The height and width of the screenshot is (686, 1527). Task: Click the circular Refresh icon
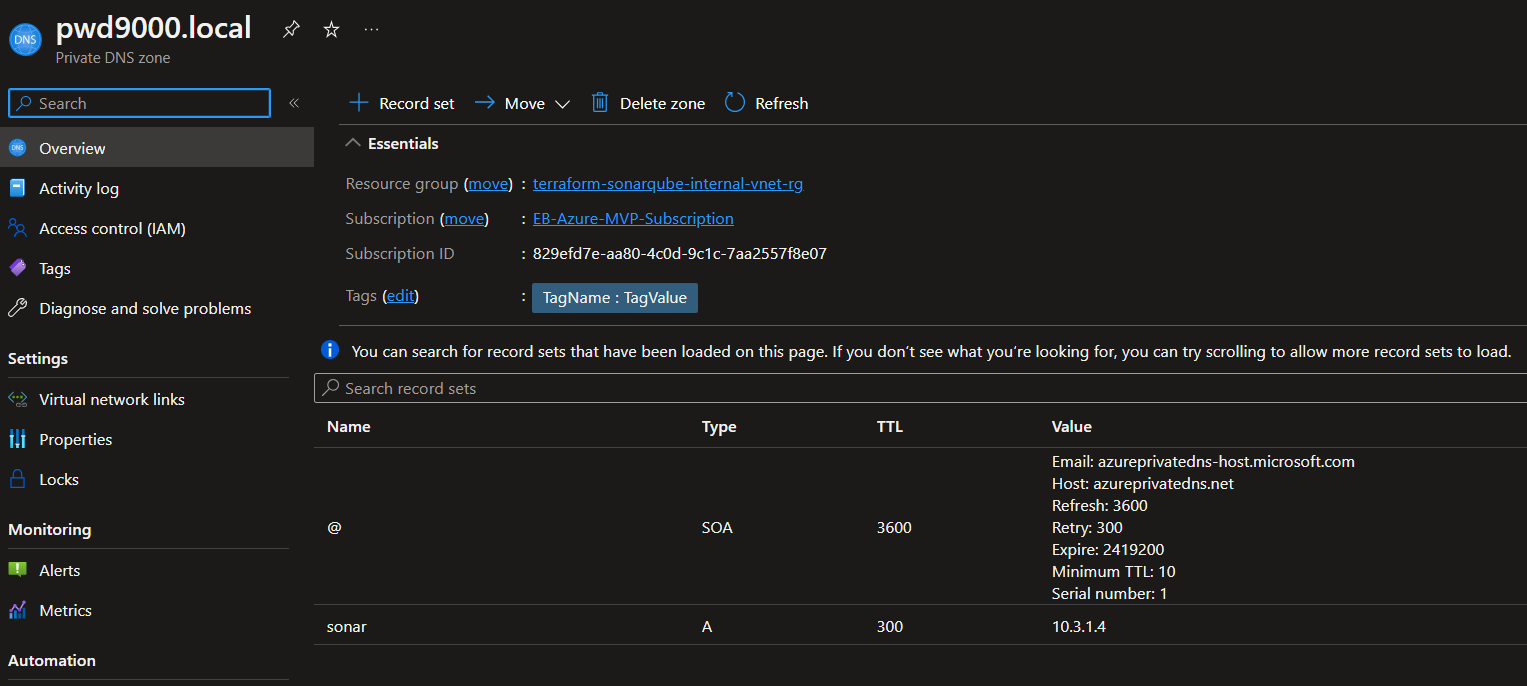tap(735, 102)
